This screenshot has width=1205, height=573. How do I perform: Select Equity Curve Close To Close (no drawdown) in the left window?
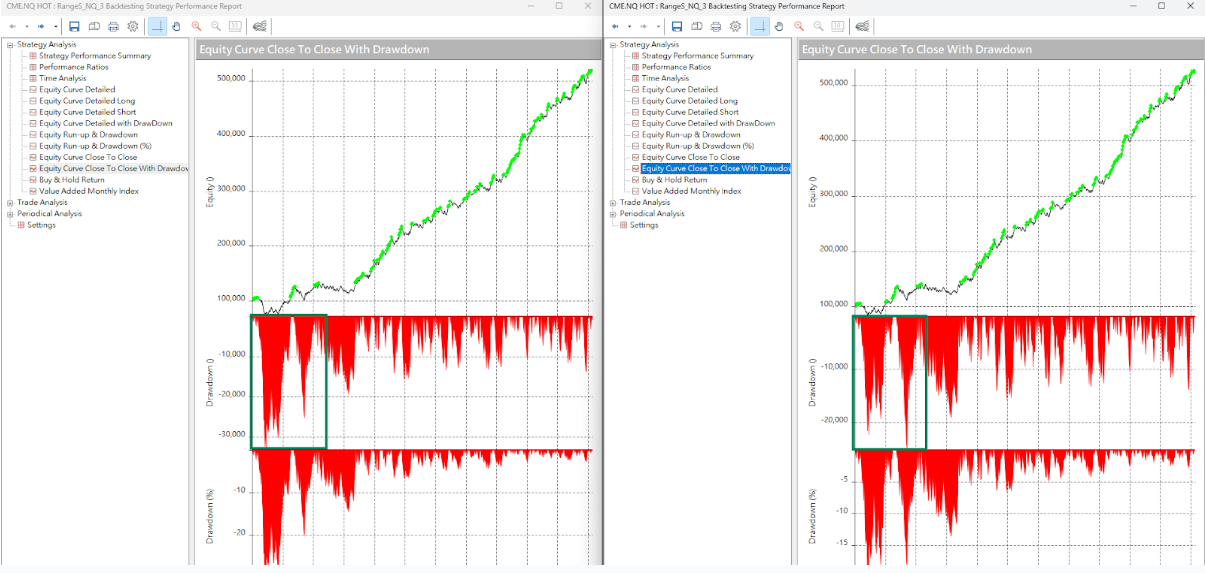[x=88, y=157]
